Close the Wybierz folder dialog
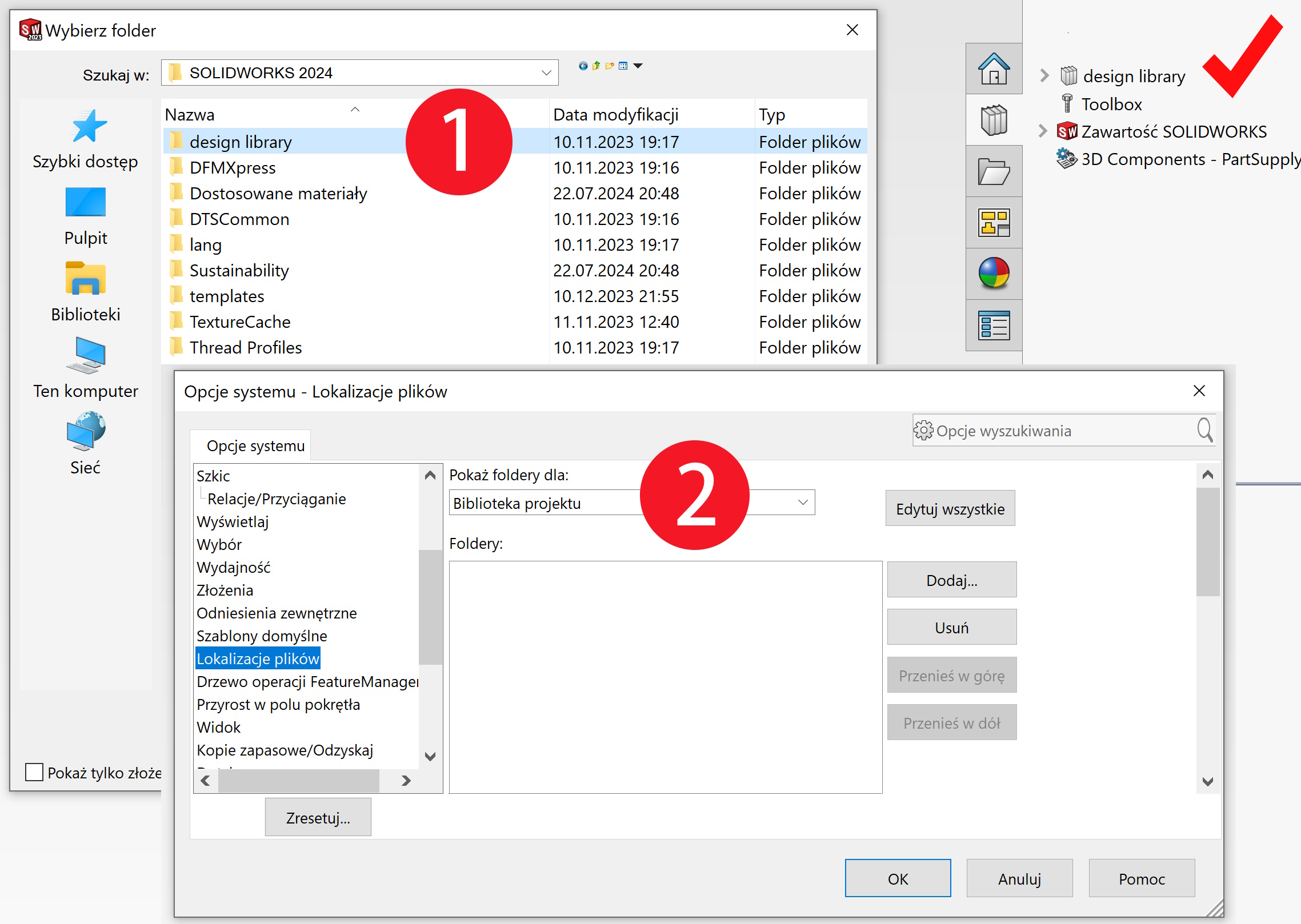This screenshot has height=924, width=1301. click(x=852, y=30)
